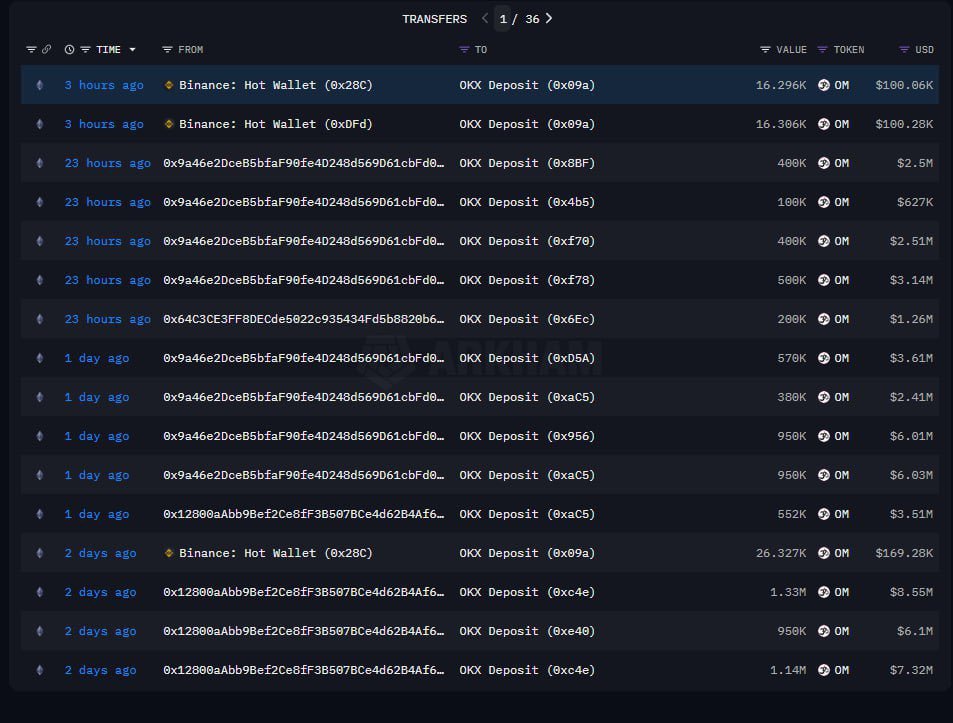Open the TOKEN column filter icon
The image size is (953, 723).
822,49
